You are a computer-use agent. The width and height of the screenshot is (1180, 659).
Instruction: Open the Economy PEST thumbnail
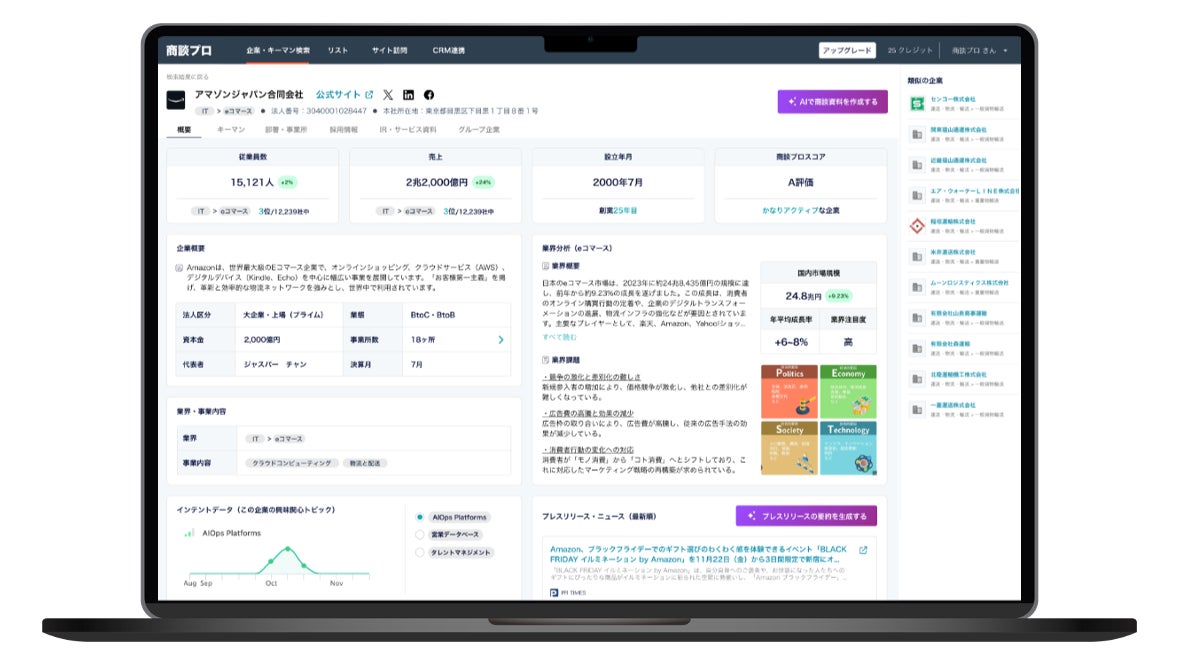coord(848,392)
